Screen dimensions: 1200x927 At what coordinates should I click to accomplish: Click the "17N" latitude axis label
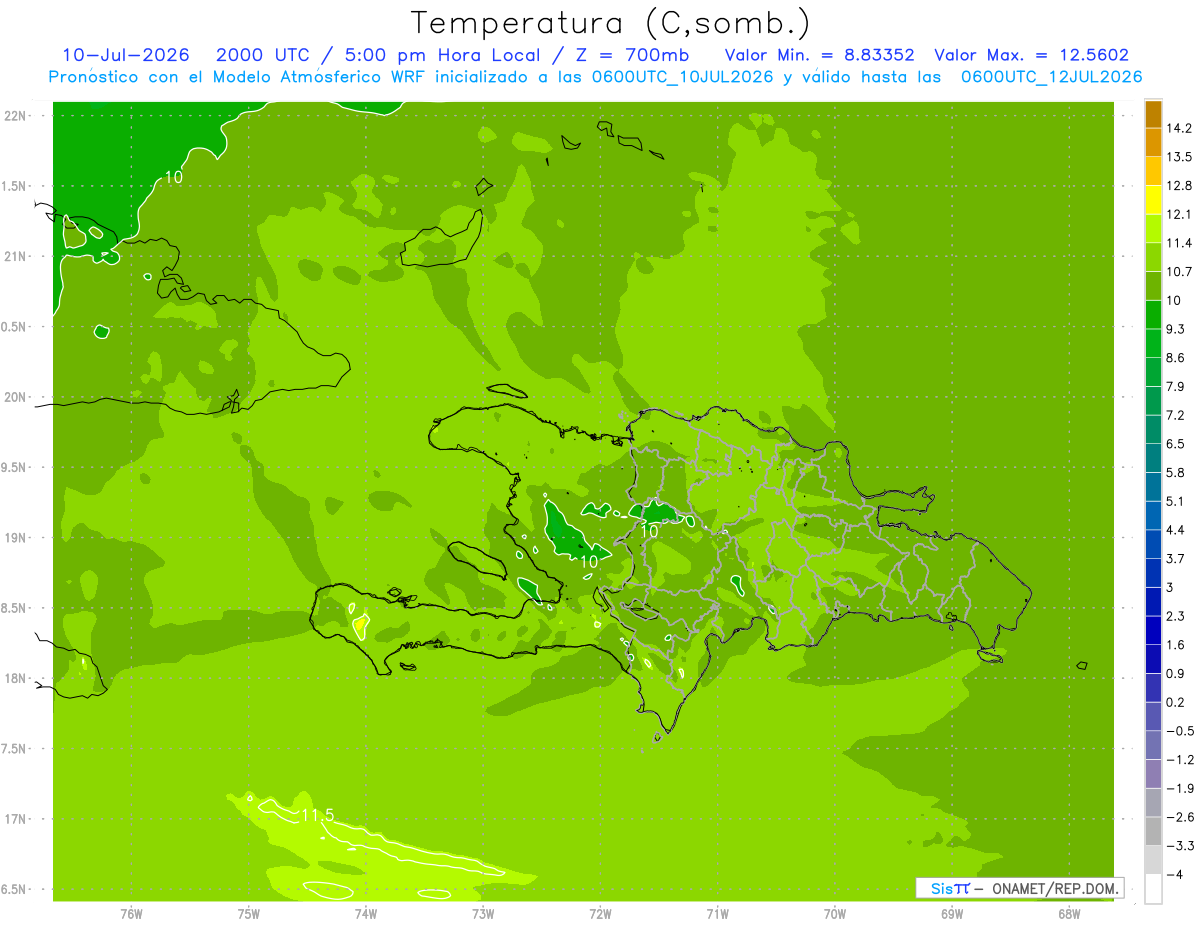(15, 819)
